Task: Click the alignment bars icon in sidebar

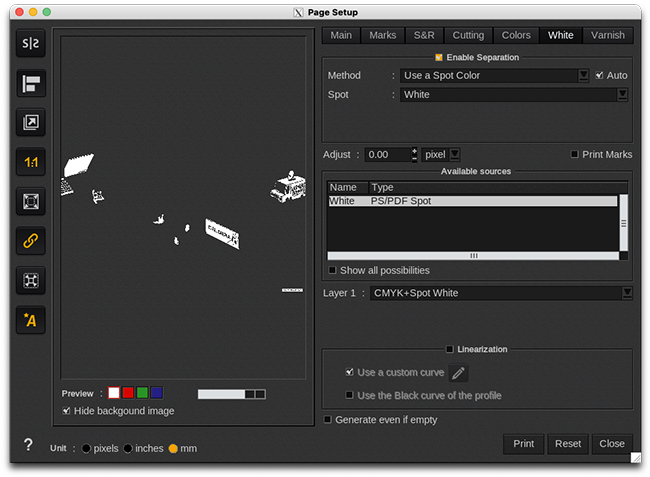Action: [31, 83]
